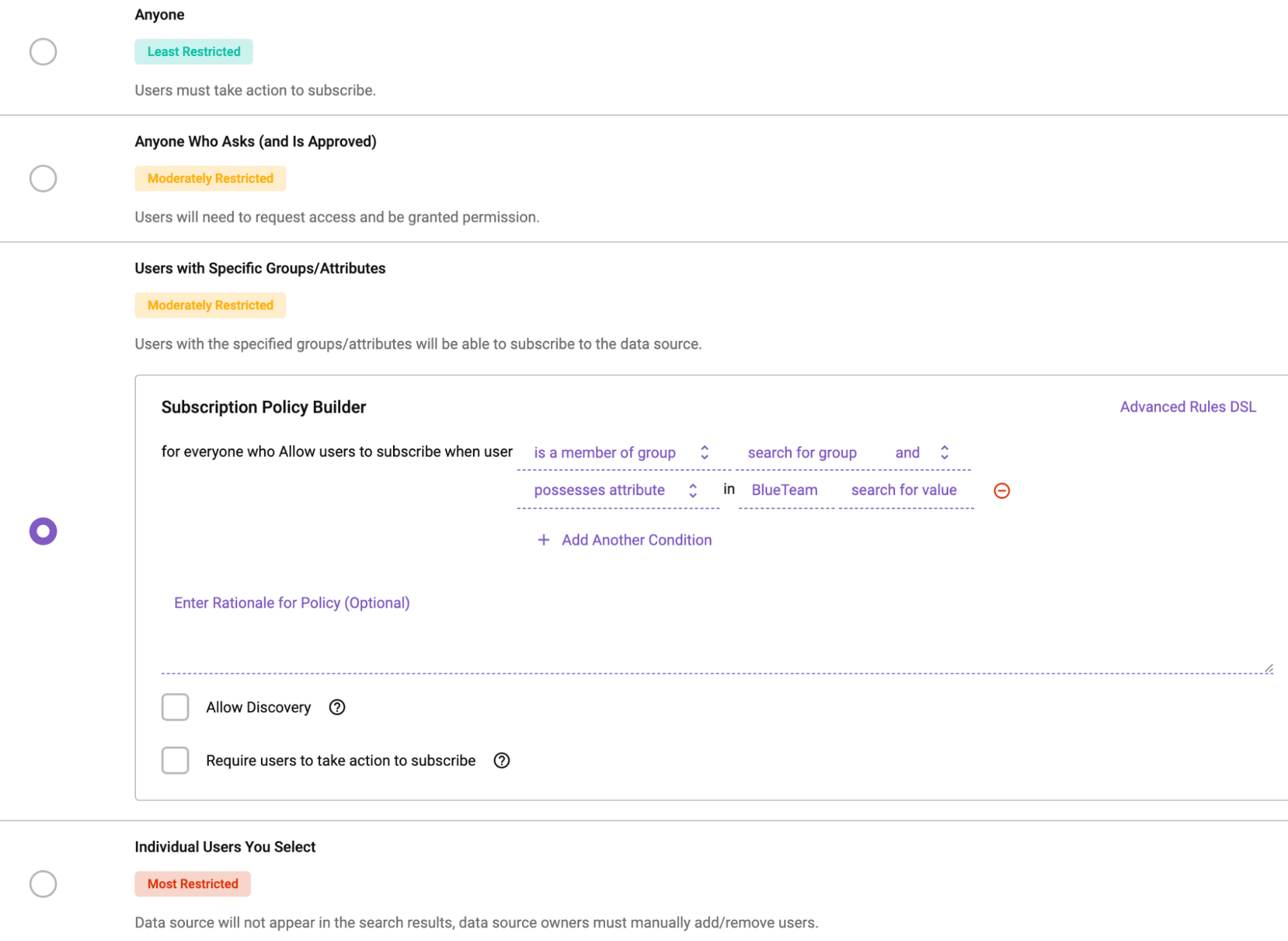The image size is (1288, 941).
Task: Click resize handle of rationale text area
Action: click(x=1268, y=668)
